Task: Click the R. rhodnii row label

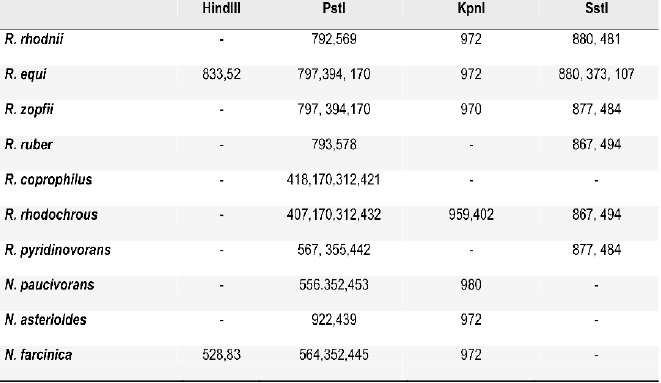Action: (34, 39)
